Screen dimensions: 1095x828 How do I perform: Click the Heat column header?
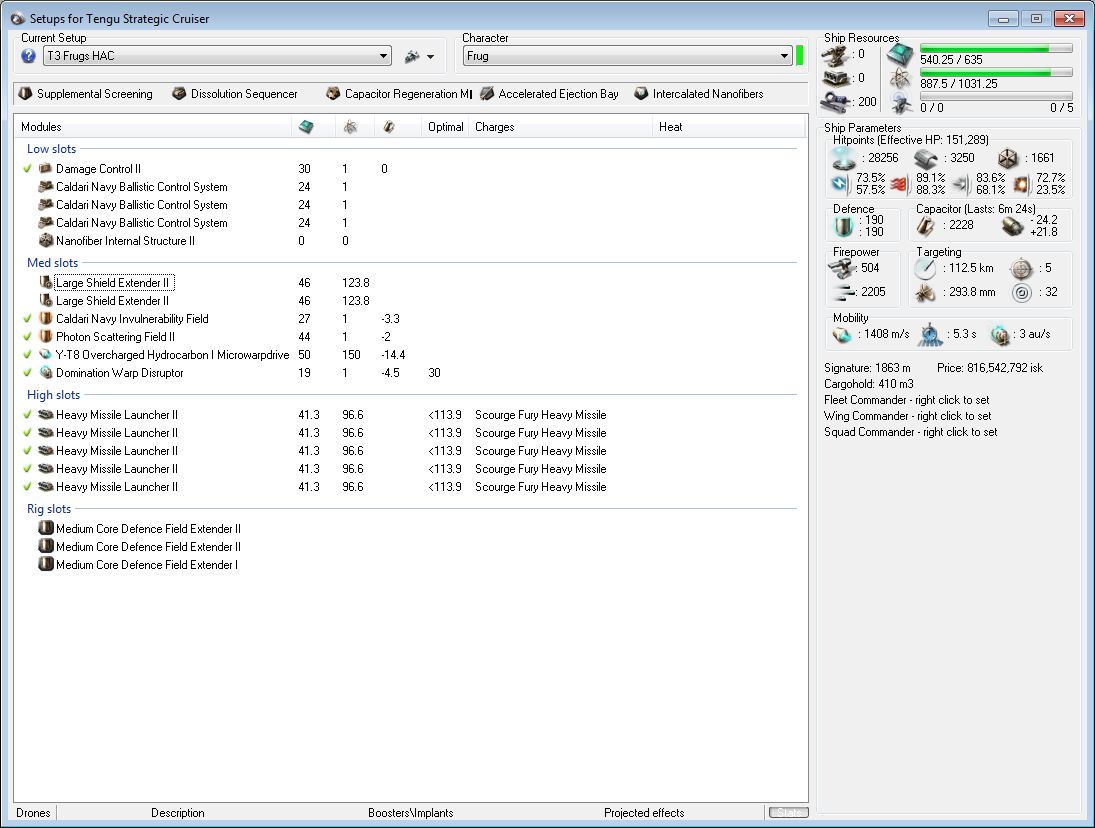[728, 127]
